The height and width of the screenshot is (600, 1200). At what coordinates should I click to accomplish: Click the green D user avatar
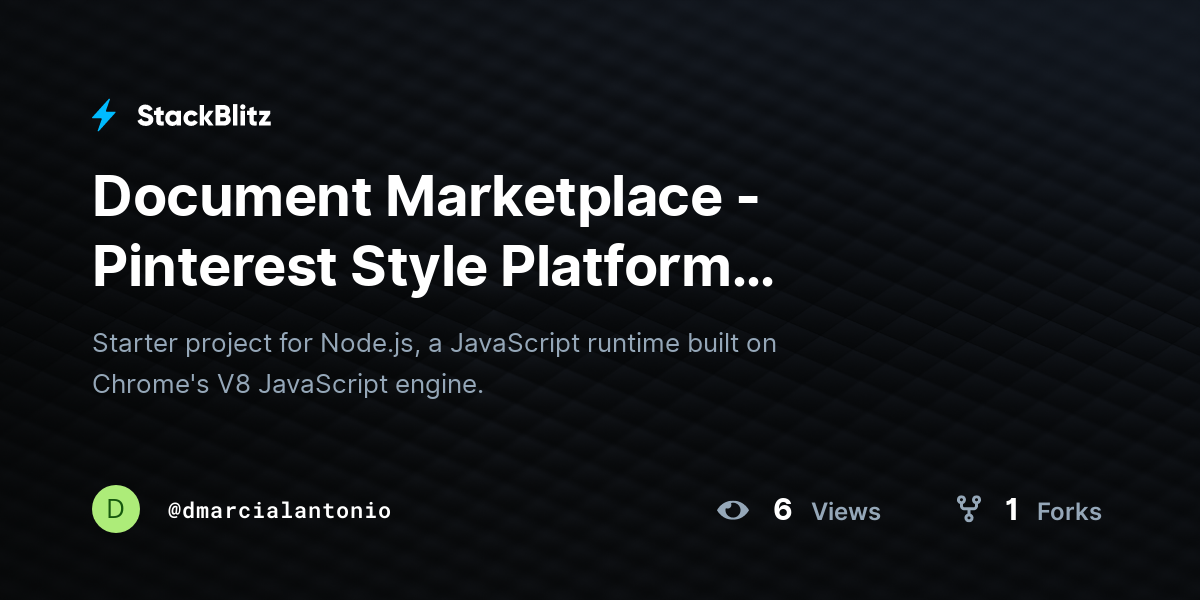pos(116,509)
